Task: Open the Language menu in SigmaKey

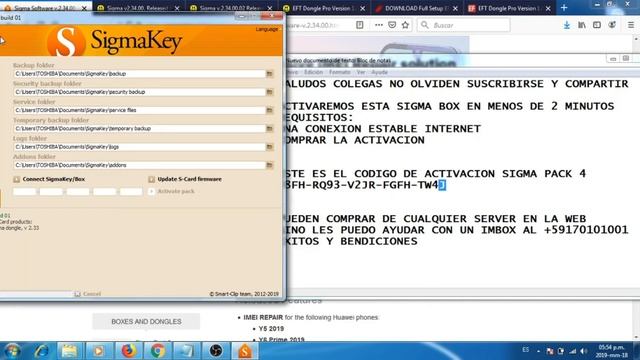Action: click(267, 29)
